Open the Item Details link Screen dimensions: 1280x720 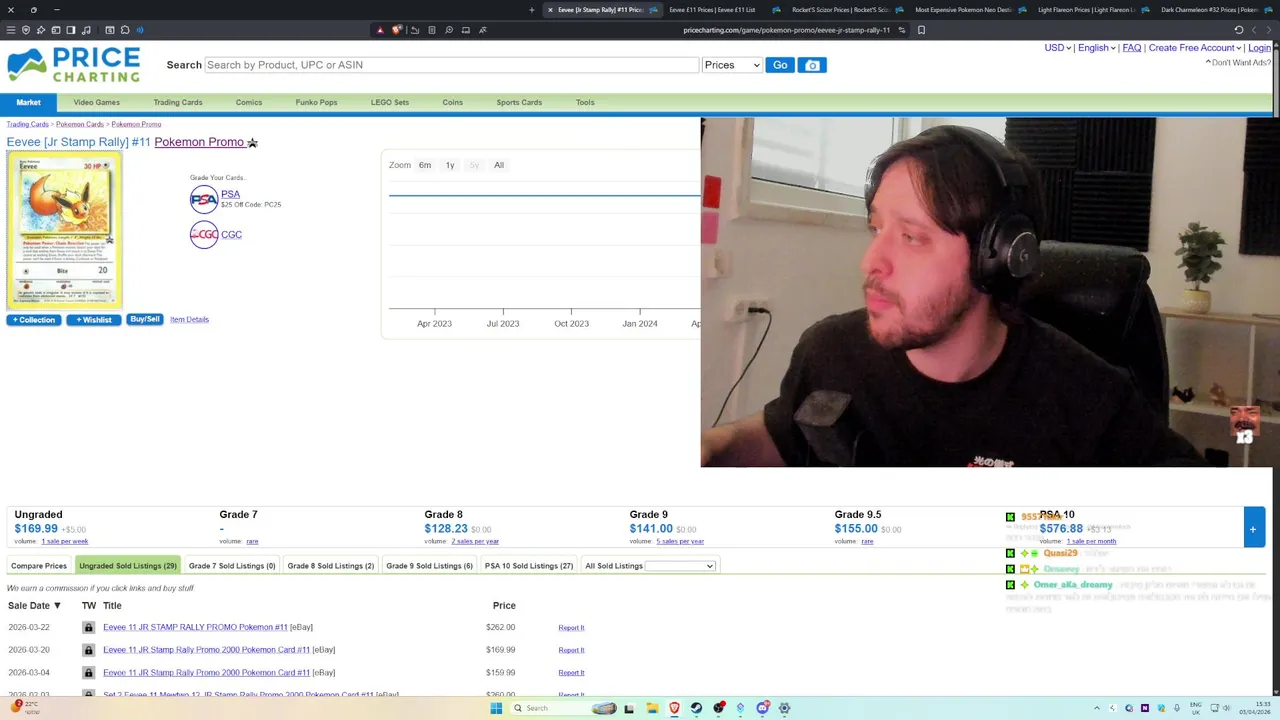189,320
